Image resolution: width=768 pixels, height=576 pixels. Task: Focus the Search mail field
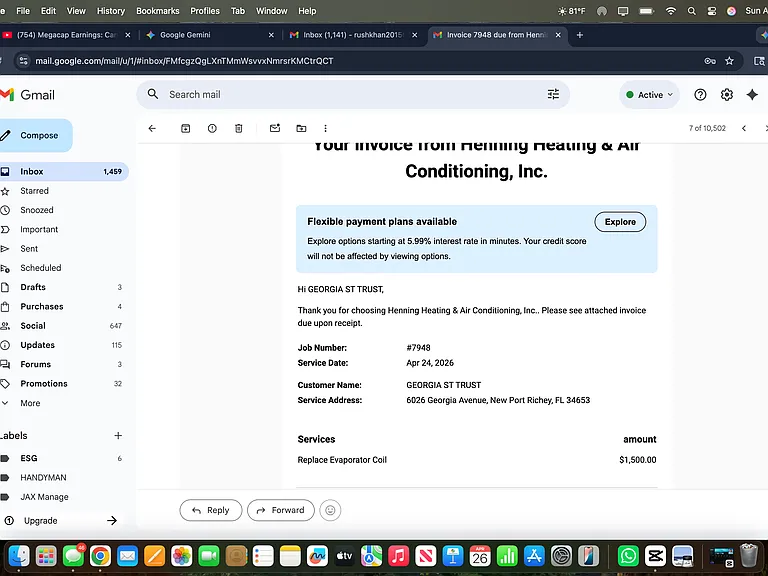(353, 95)
